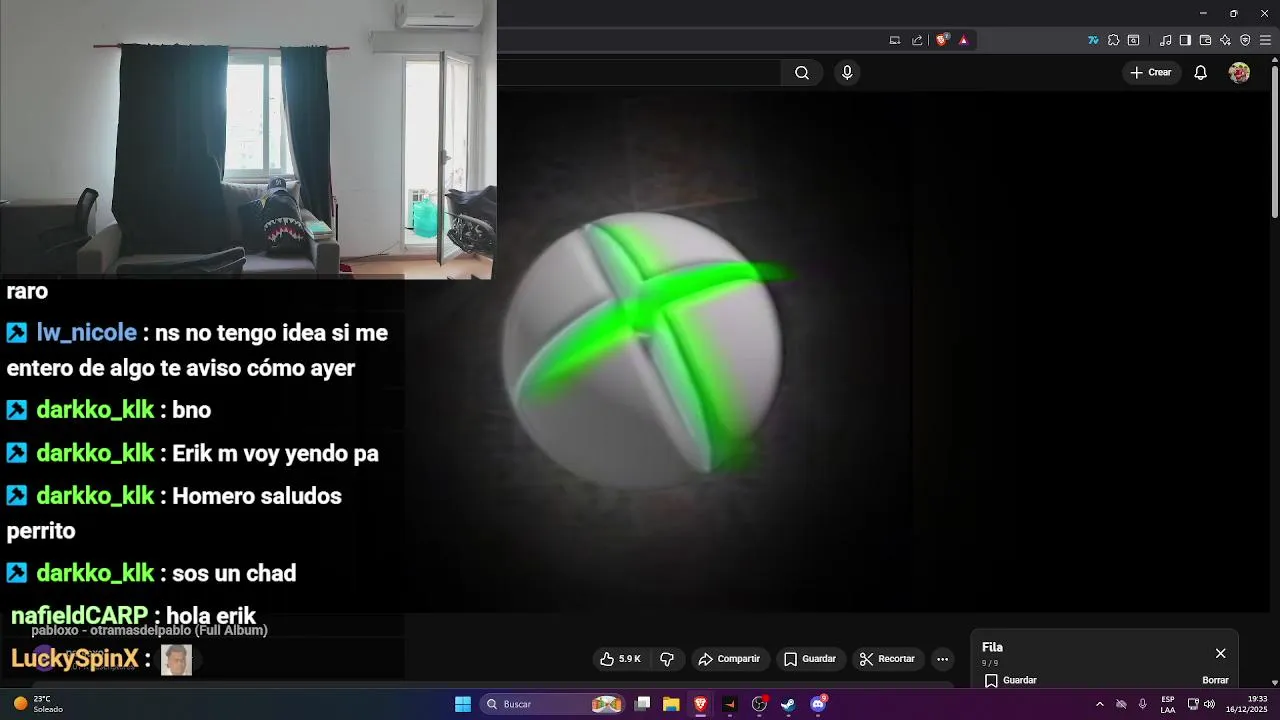1280x720 pixels.
Task: Open weather widget 23°C Soleado
Action: coord(38,704)
